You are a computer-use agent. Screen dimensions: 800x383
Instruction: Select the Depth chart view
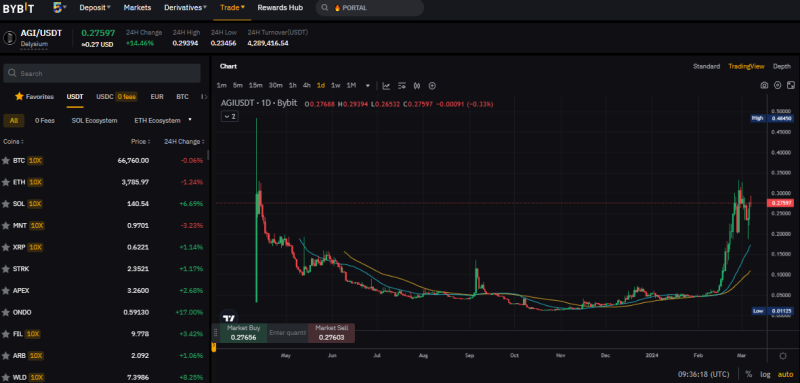[x=782, y=66]
